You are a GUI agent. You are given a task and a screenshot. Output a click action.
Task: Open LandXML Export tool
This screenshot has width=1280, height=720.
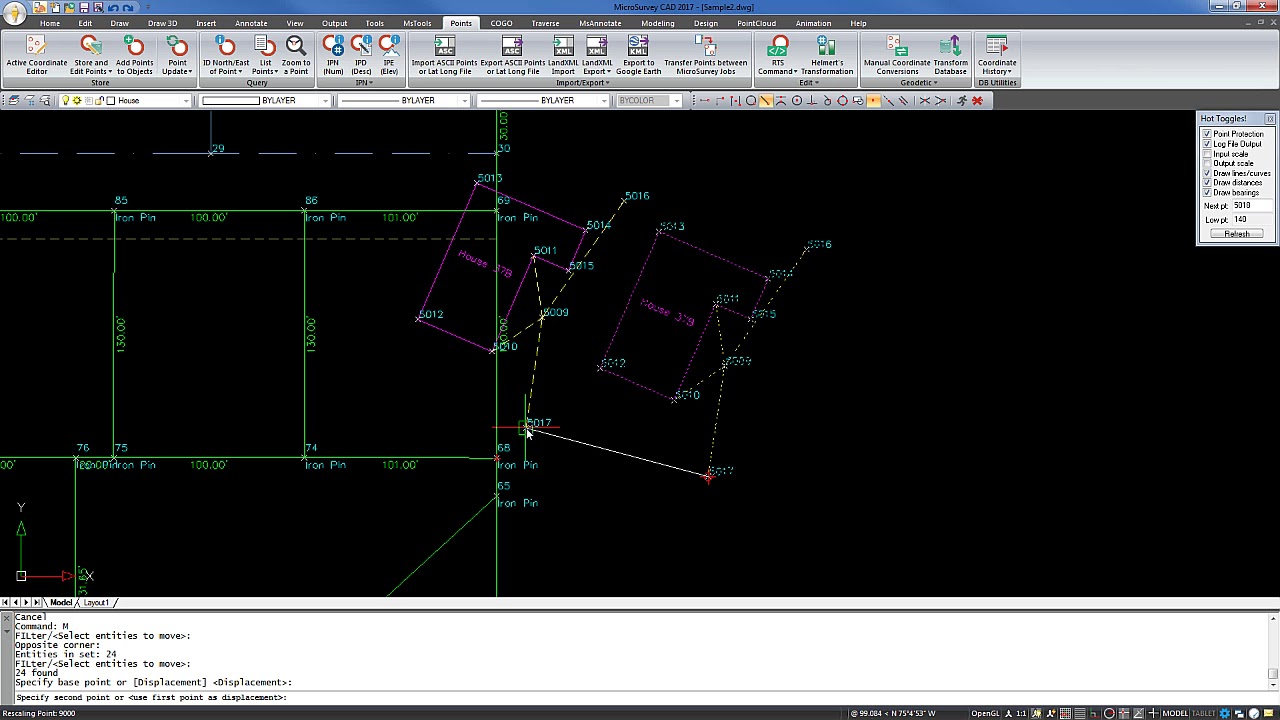tap(596, 55)
